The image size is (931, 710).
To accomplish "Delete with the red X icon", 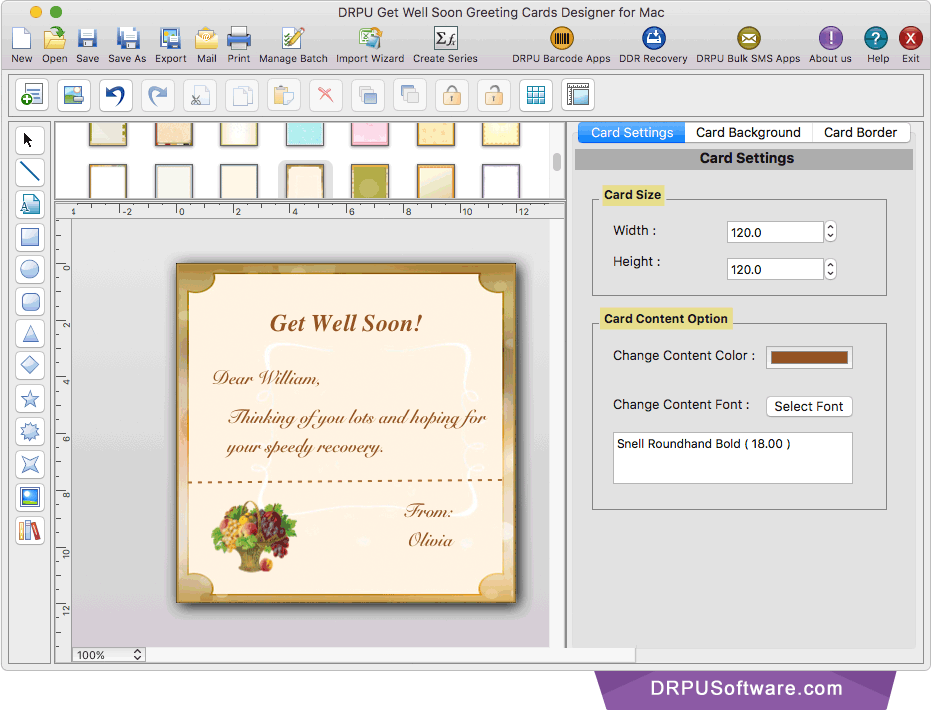I will click(x=326, y=95).
